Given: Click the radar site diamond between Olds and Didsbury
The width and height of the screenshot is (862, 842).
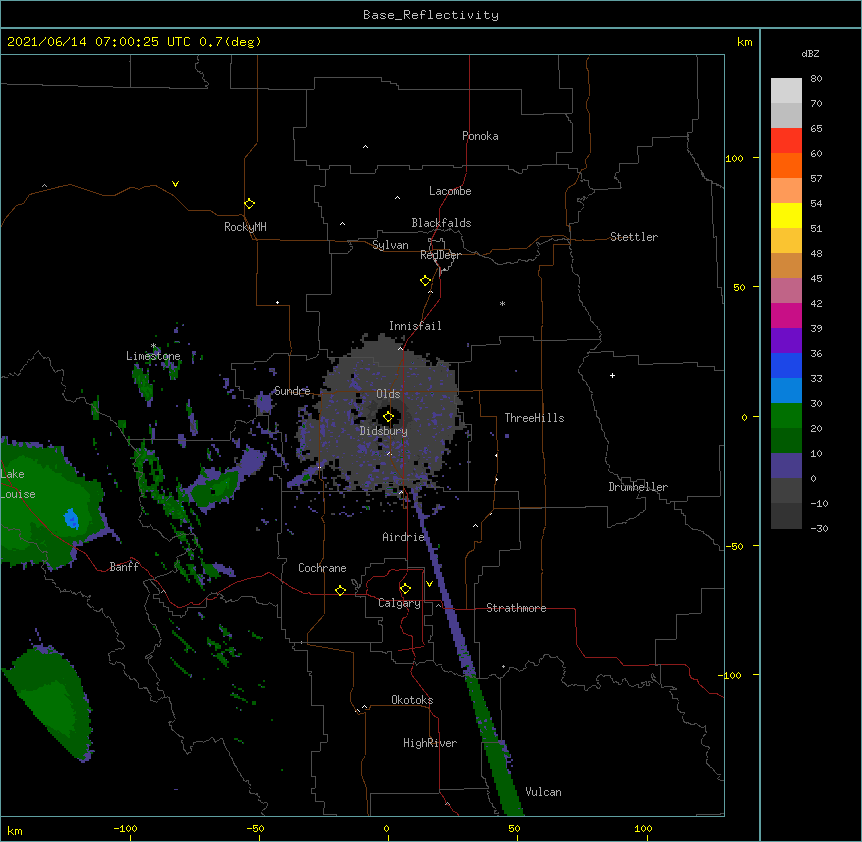Looking at the screenshot, I should pyautogui.click(x=389, y=417).
